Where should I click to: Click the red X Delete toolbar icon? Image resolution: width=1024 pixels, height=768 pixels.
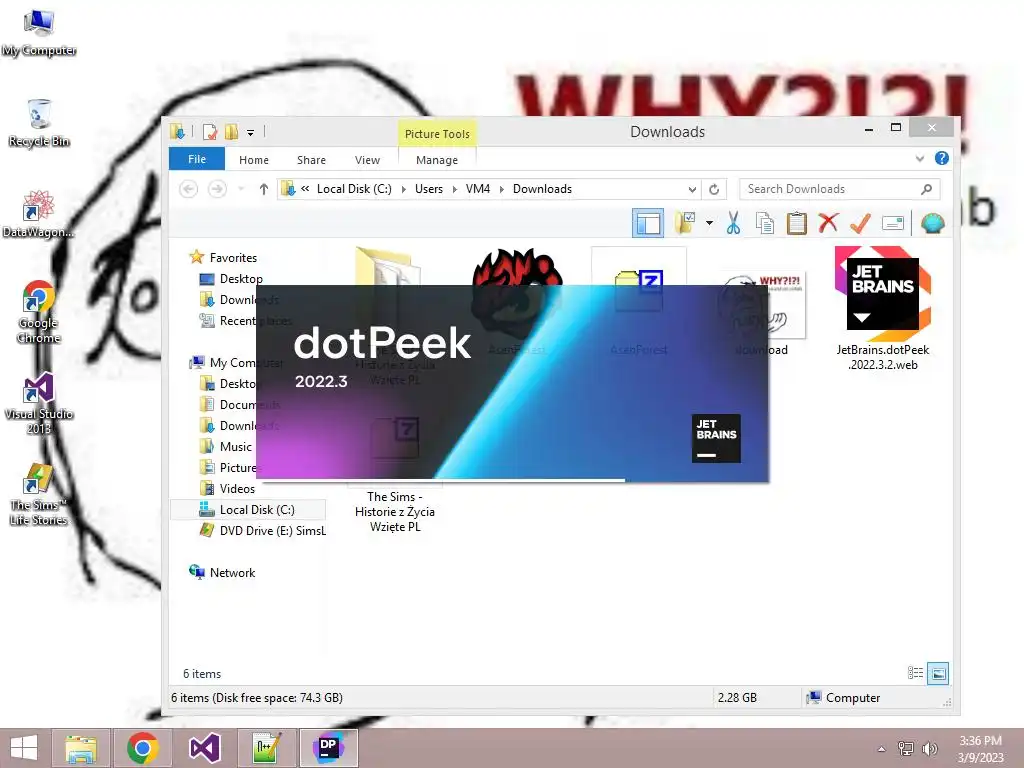(828, 223)
